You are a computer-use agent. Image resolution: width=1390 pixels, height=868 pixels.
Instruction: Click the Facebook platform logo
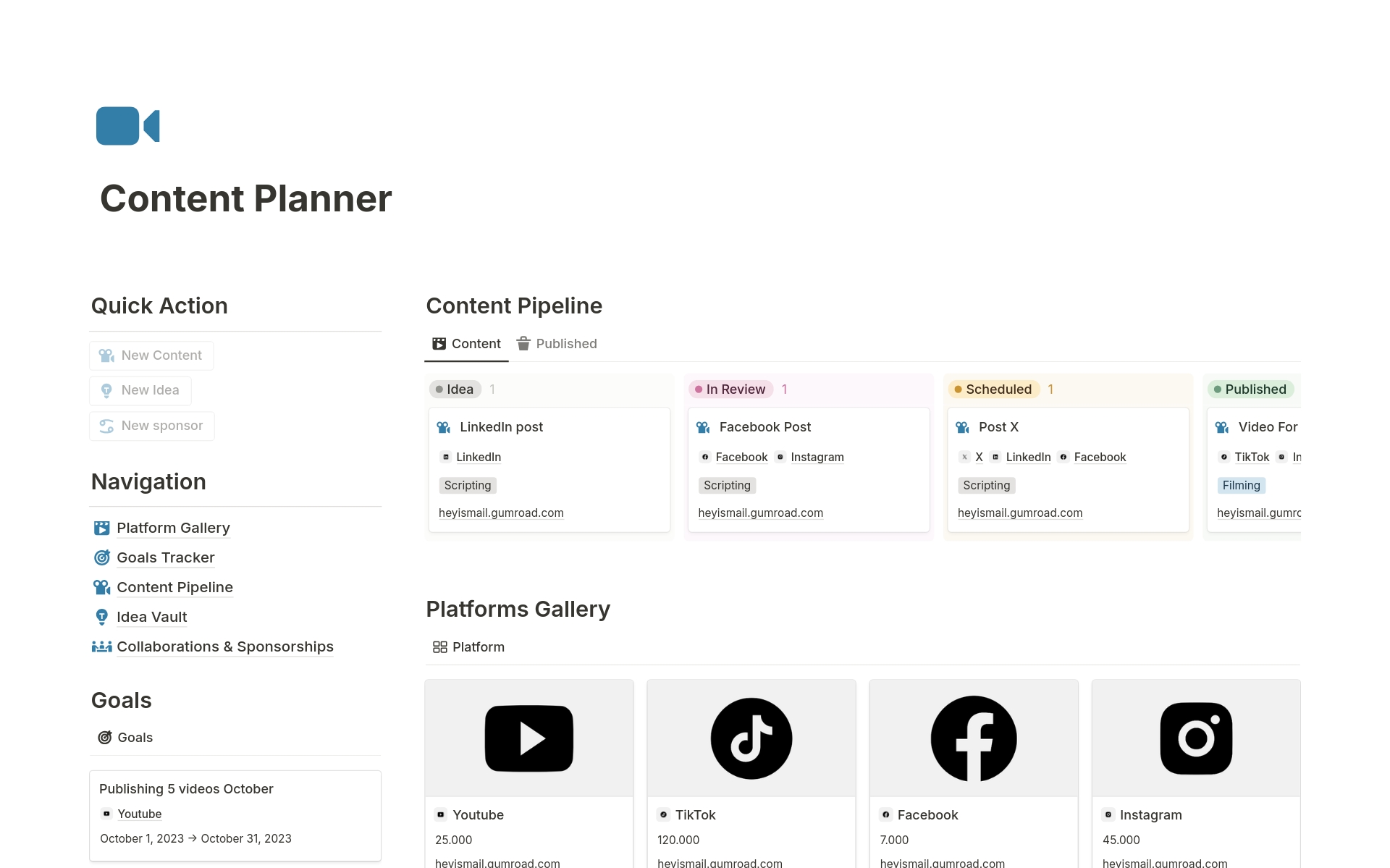pyautogui.click(x=973, y=738)
